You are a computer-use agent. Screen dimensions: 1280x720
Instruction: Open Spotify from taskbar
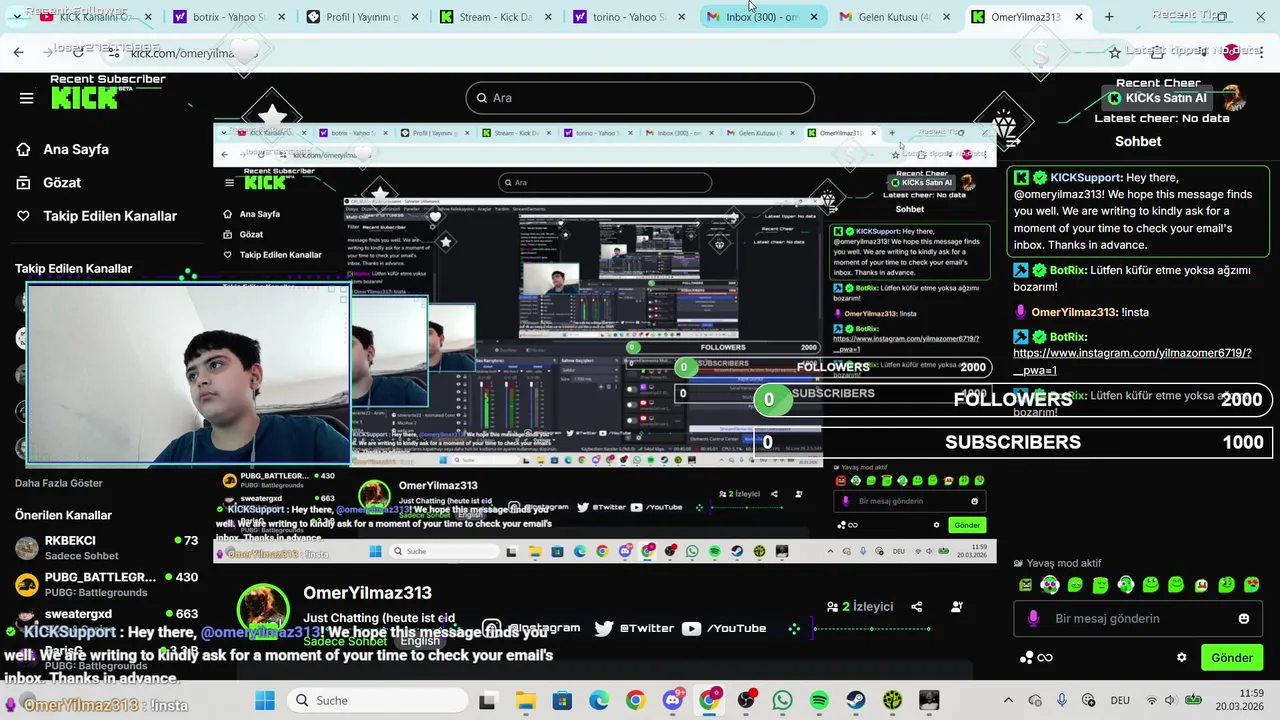tap(819, 700)
